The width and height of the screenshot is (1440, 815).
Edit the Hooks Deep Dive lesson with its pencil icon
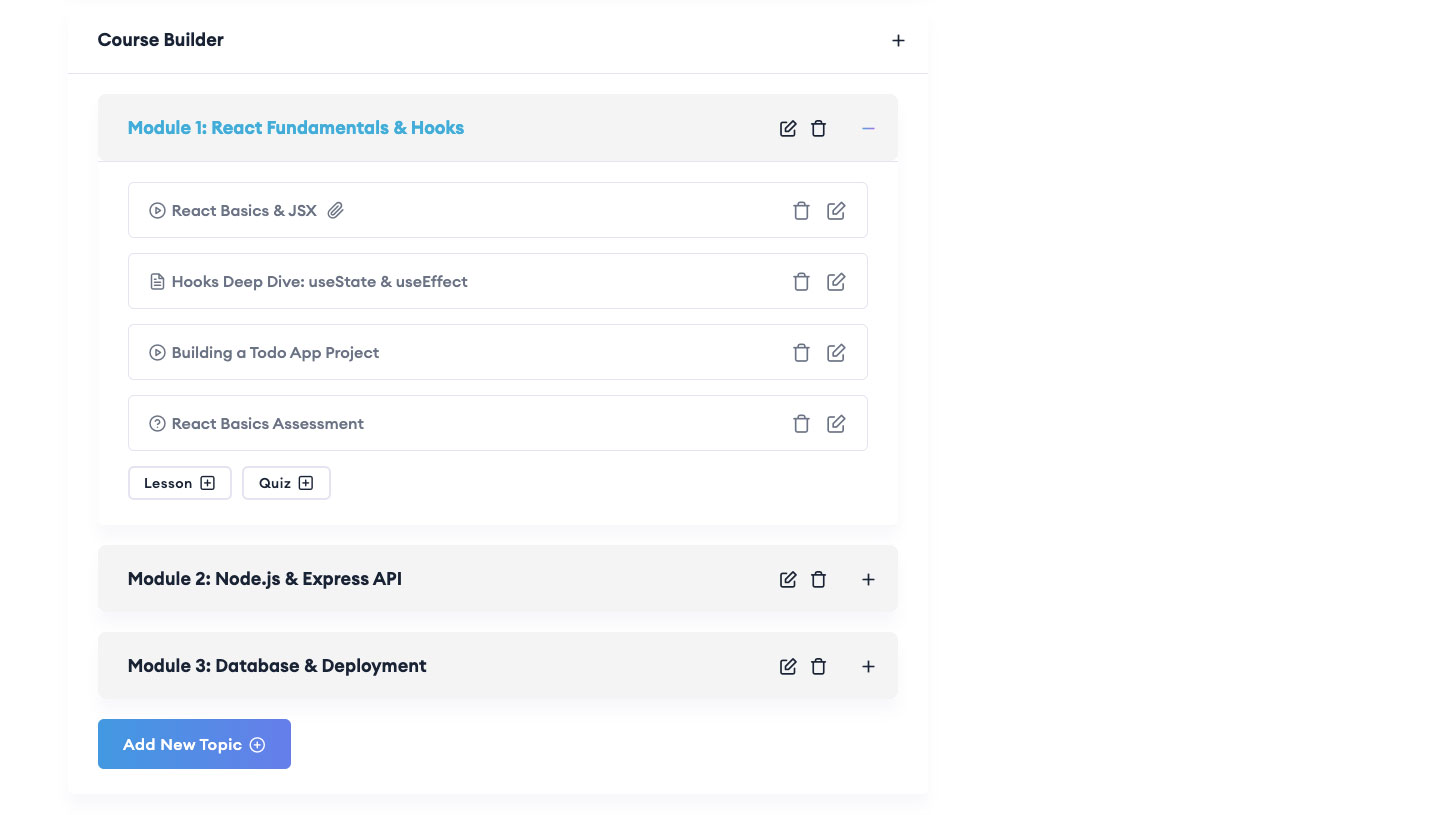pyautogui.click(x=836, y=281)
